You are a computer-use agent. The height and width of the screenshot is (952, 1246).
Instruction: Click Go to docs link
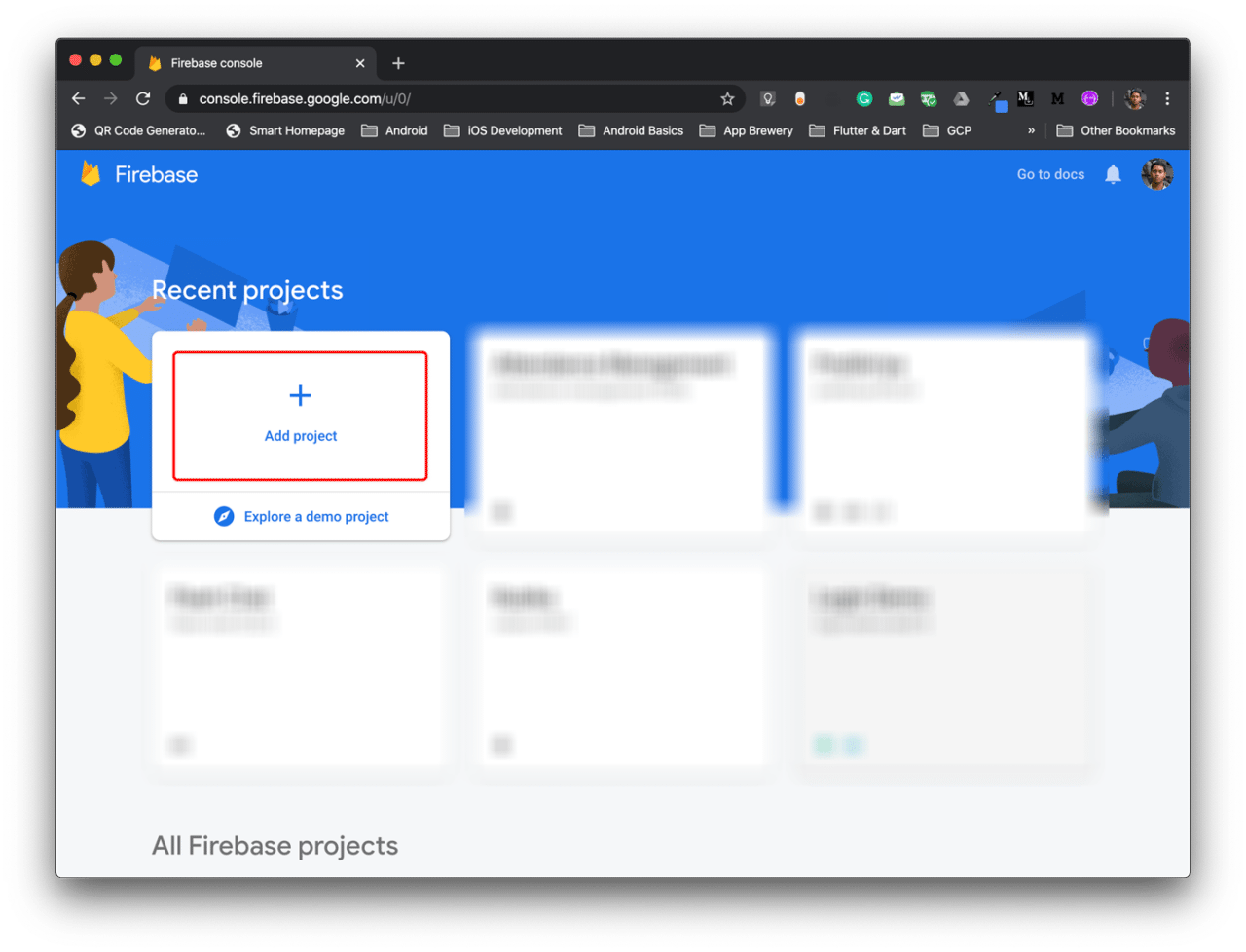pyautogui.click(x=1050, y=174)
